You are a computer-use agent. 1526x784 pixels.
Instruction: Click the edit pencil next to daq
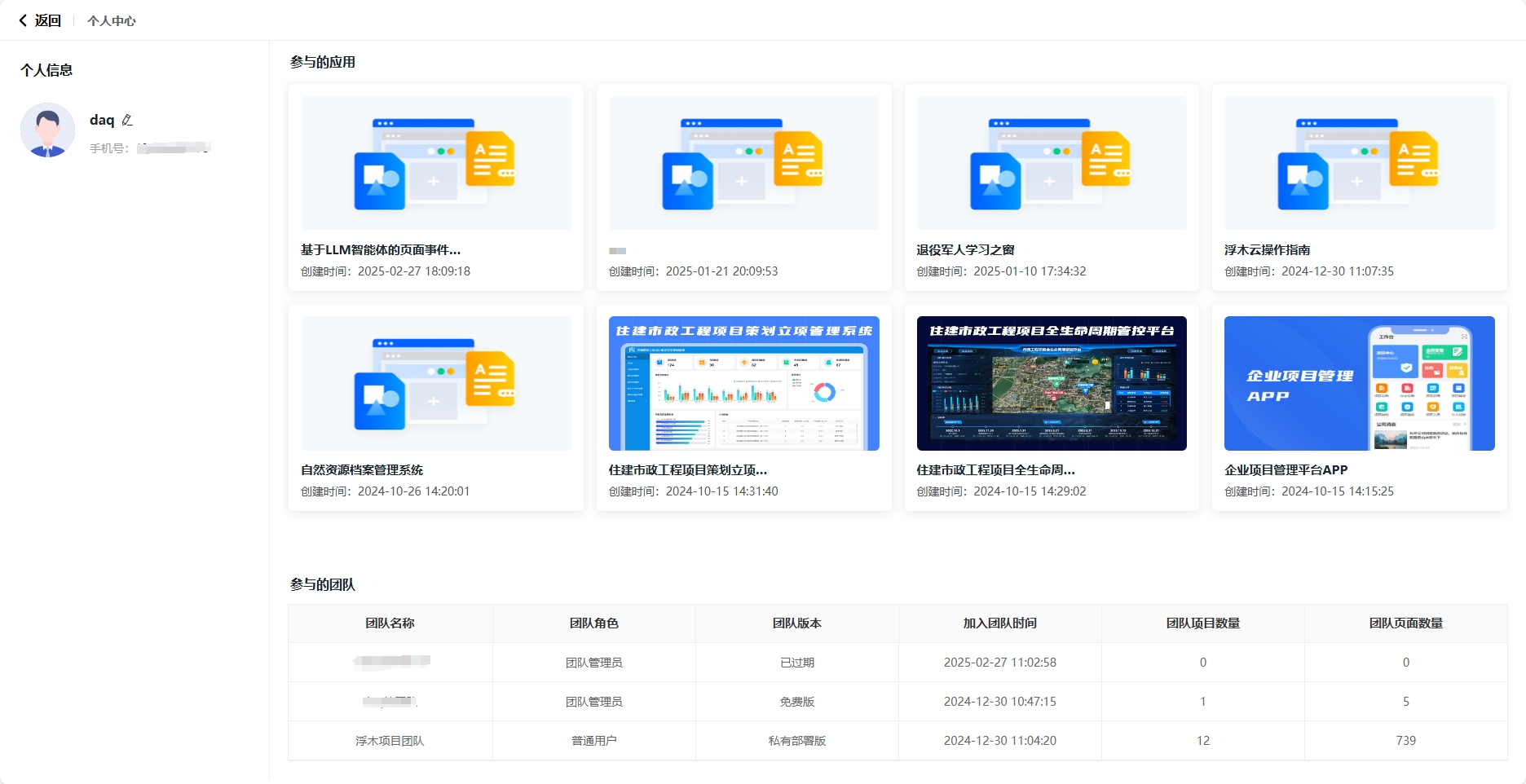tap(127, 120)
